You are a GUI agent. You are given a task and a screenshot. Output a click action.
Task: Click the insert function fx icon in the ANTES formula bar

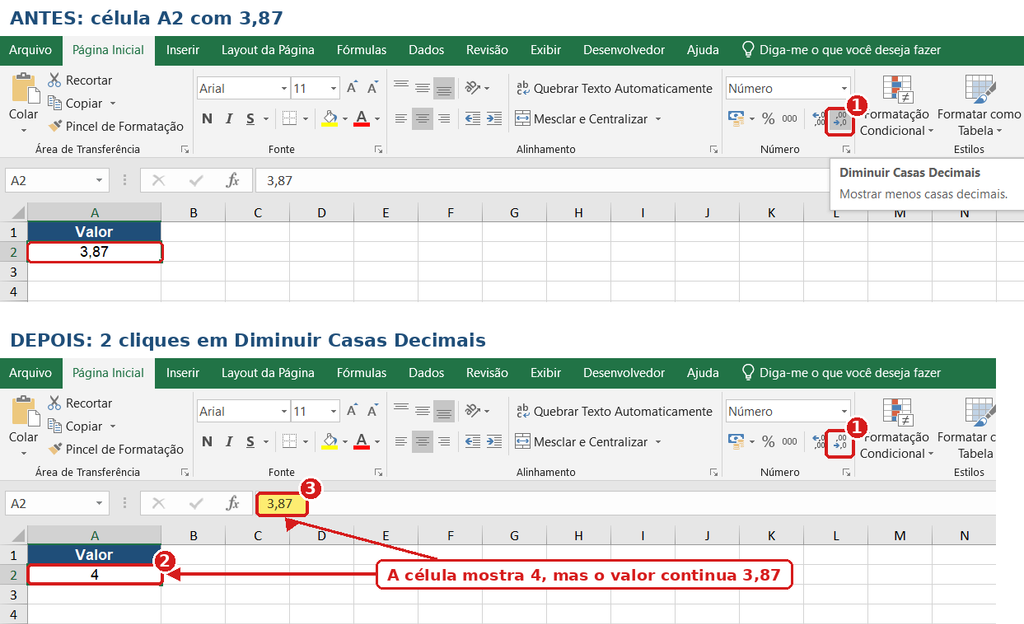tap(232, 181)
